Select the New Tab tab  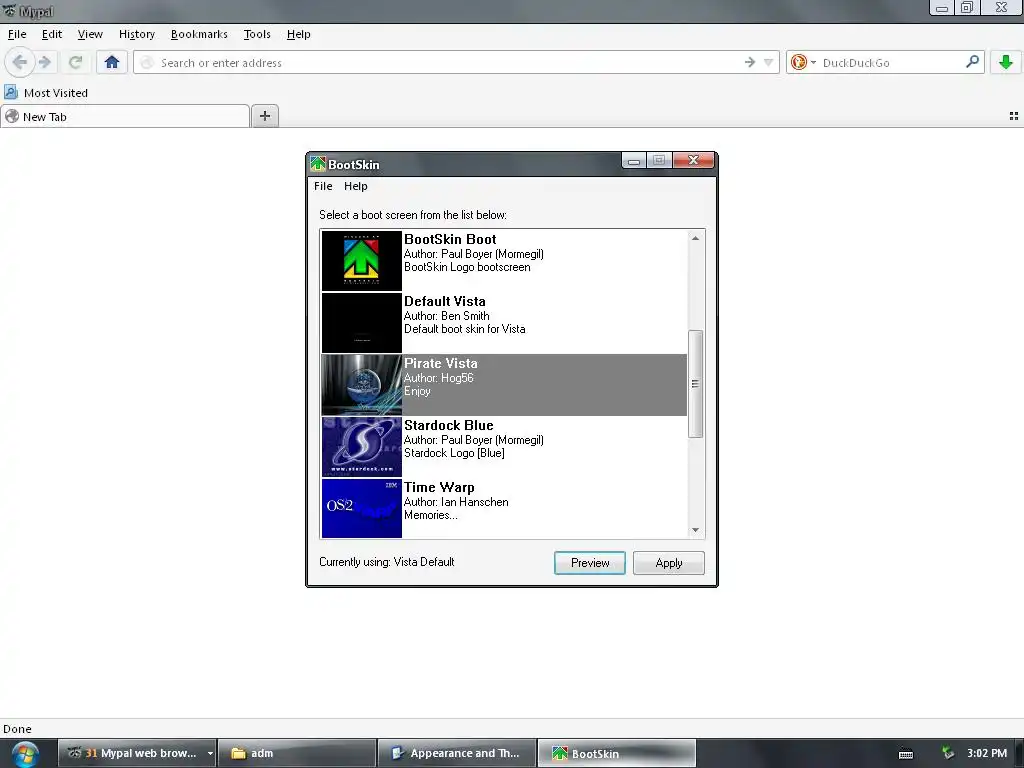pyautogui.click(x=125, y=116)
